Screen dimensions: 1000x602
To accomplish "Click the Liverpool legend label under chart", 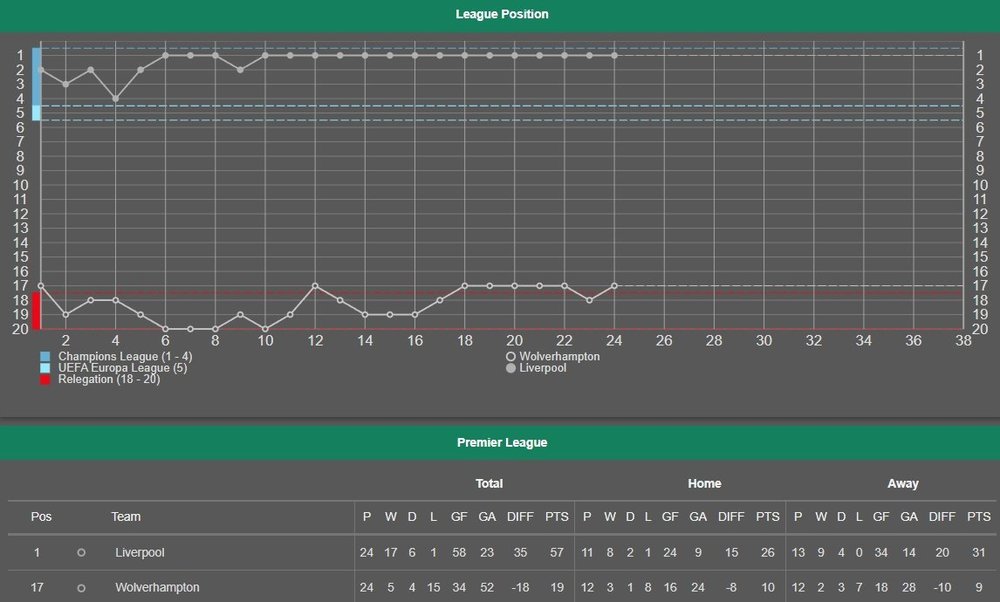I will pos(543,368).
